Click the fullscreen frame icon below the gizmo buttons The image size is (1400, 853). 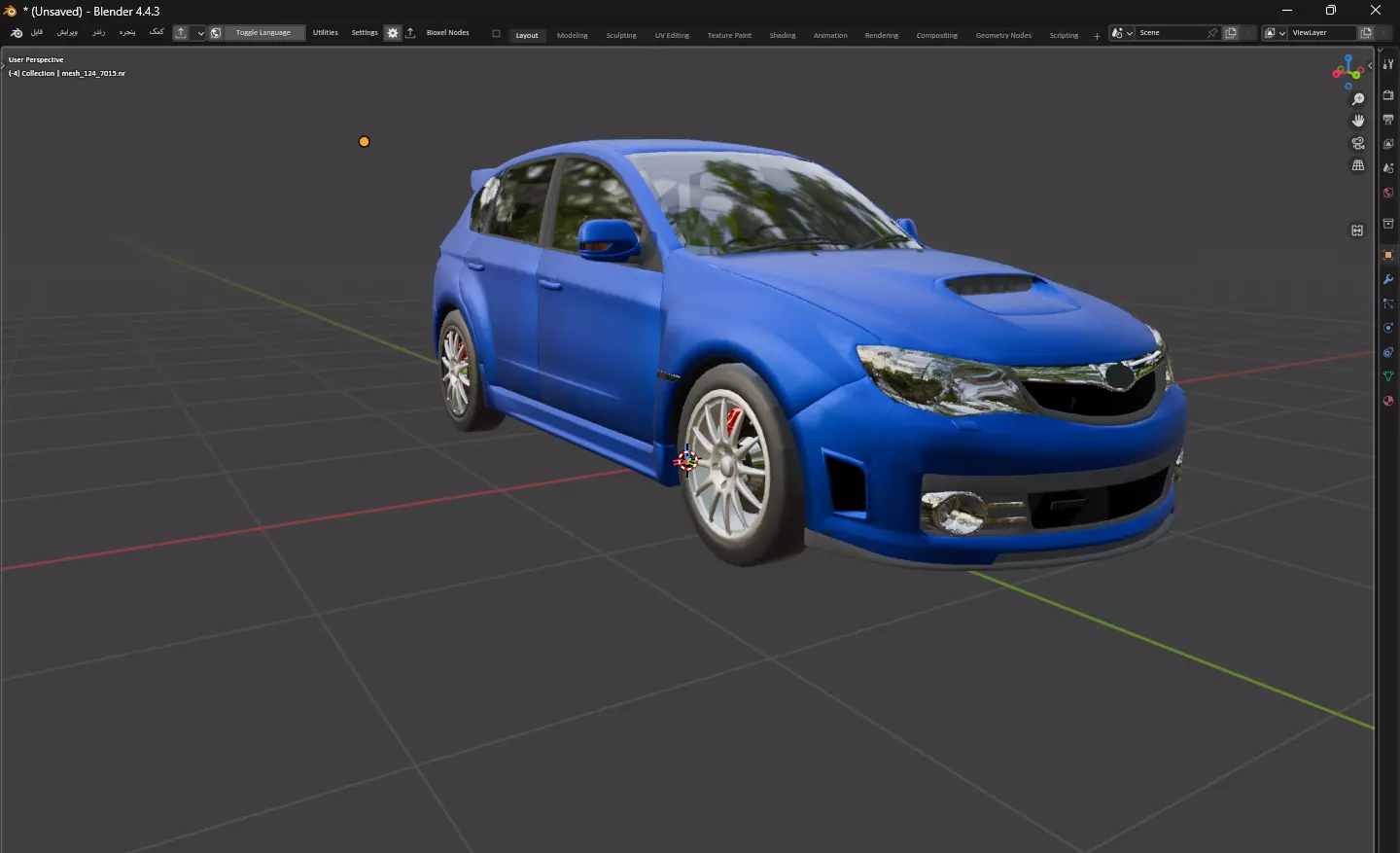(1357, 231)
